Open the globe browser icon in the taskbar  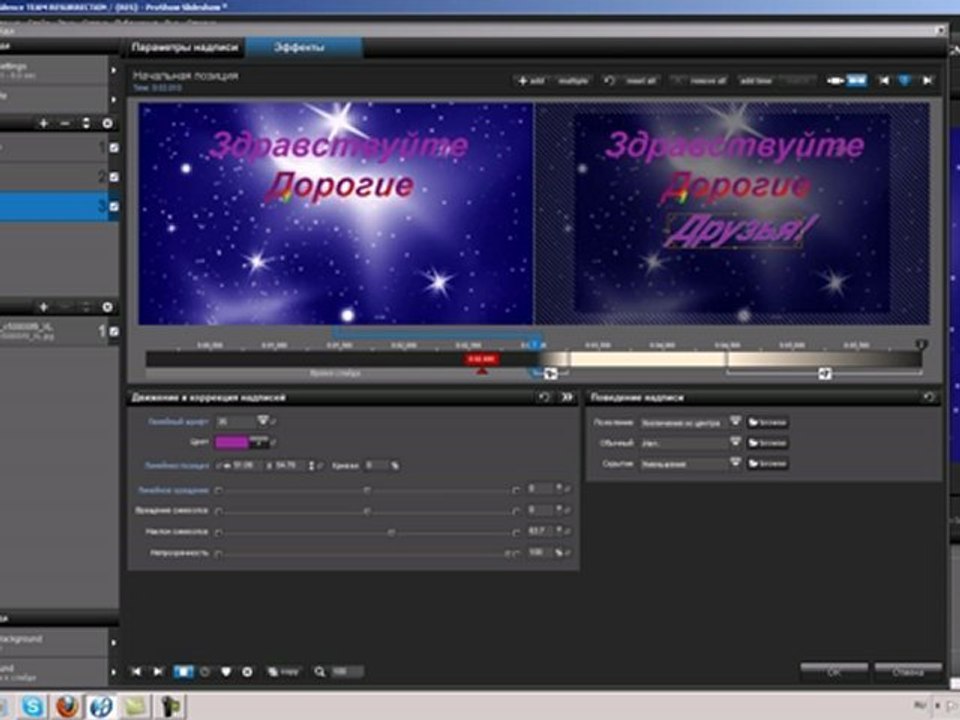tap(101, 706)
